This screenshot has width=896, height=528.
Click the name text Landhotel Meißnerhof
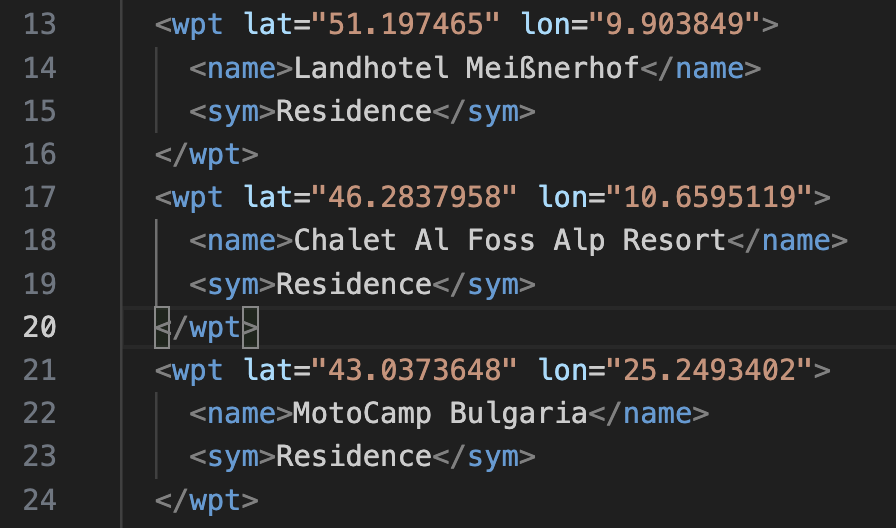point(466,68)
